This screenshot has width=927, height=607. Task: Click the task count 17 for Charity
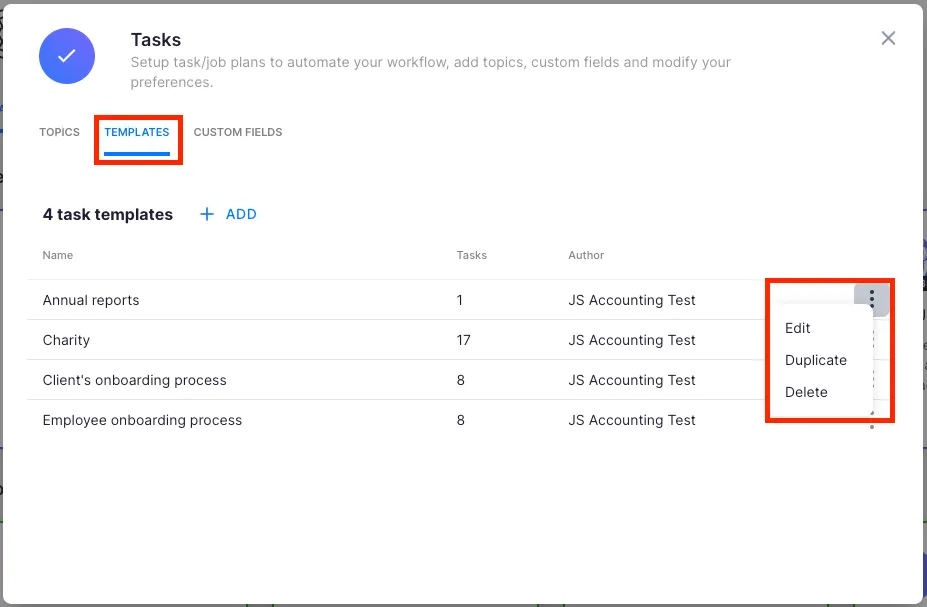point(465,340)
